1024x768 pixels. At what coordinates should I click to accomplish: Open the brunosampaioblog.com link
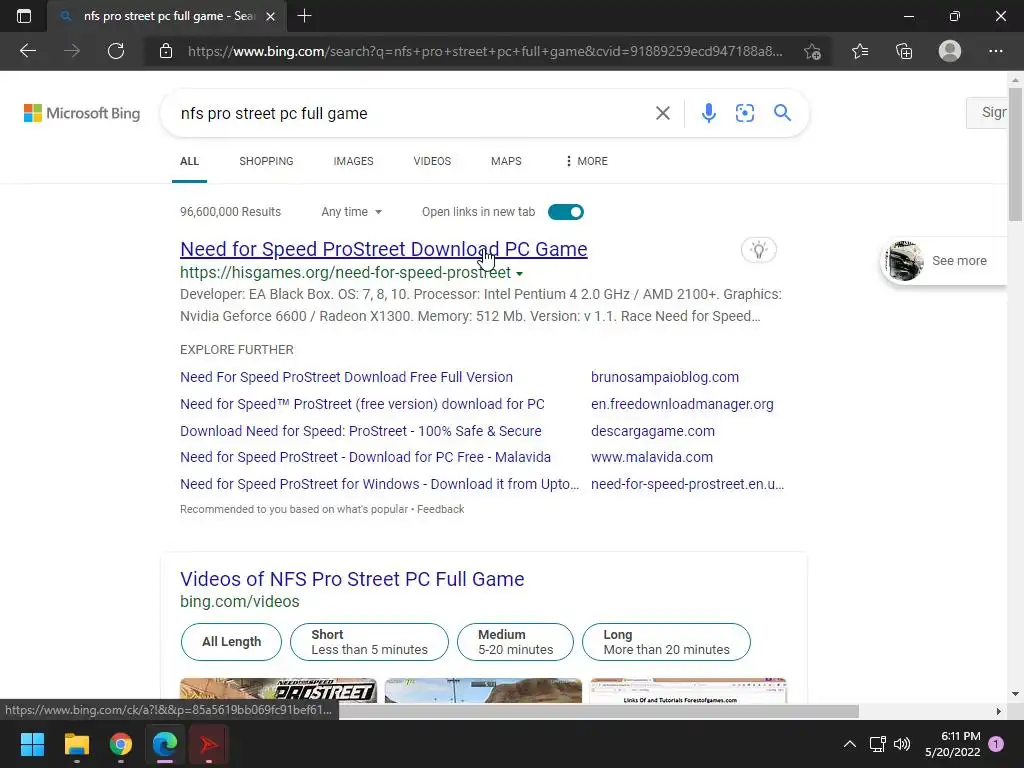pos(665,377)
